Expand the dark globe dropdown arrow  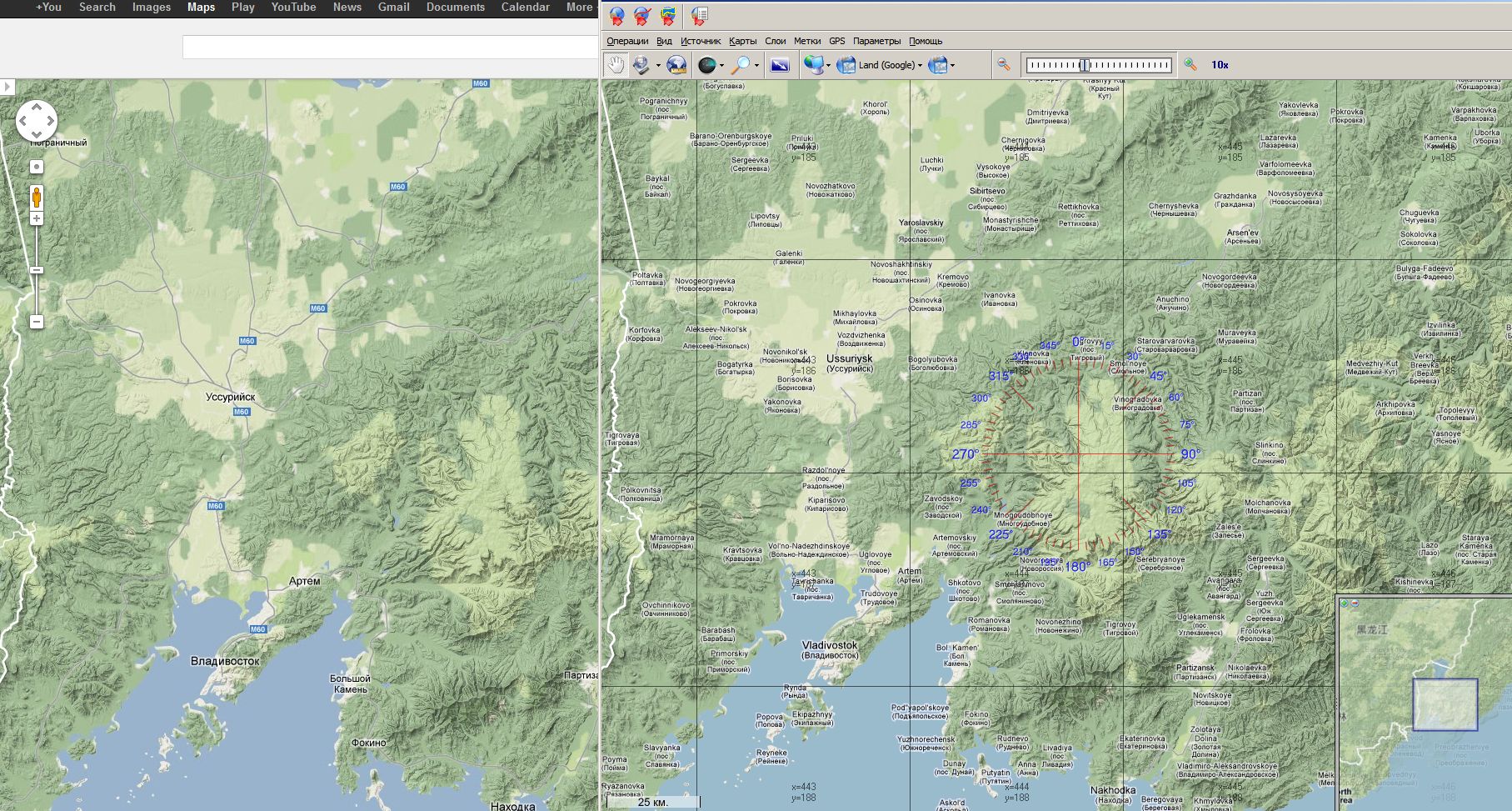click(x=721, y=65)
